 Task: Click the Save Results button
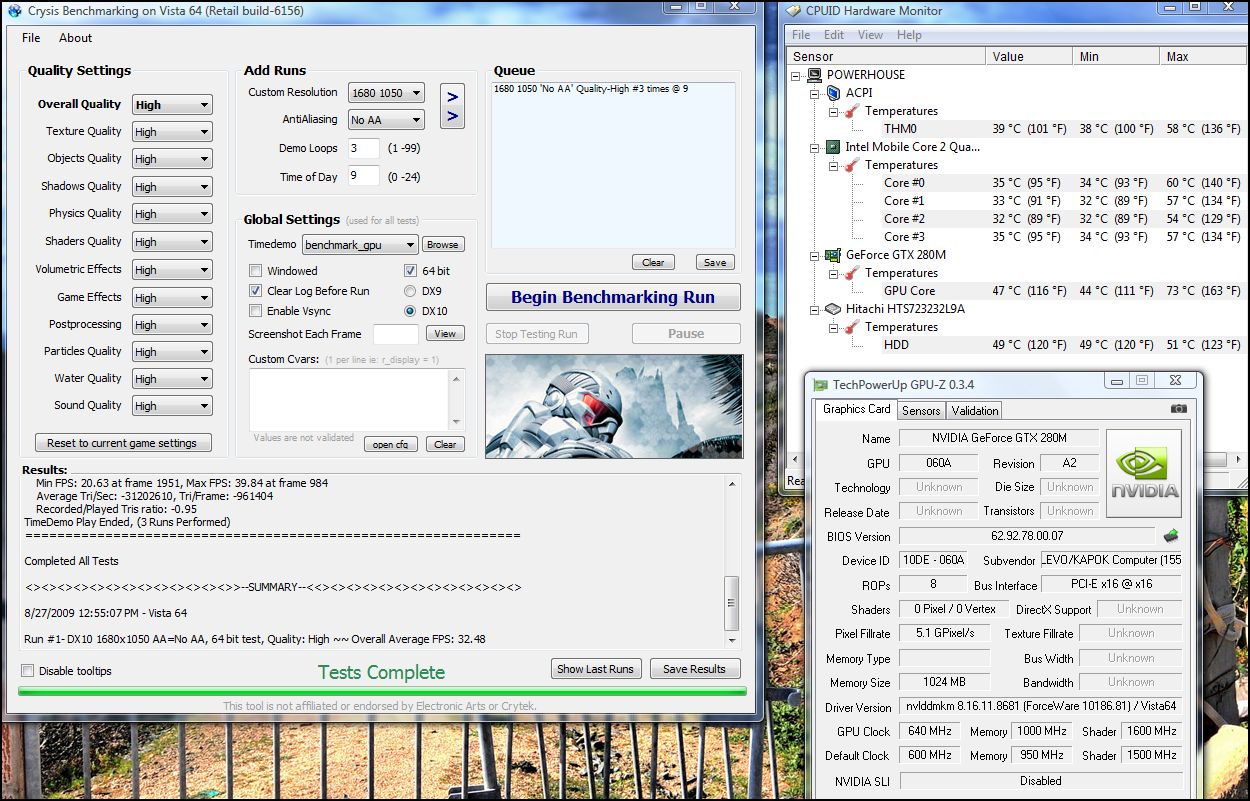click(x=694, y=669)
